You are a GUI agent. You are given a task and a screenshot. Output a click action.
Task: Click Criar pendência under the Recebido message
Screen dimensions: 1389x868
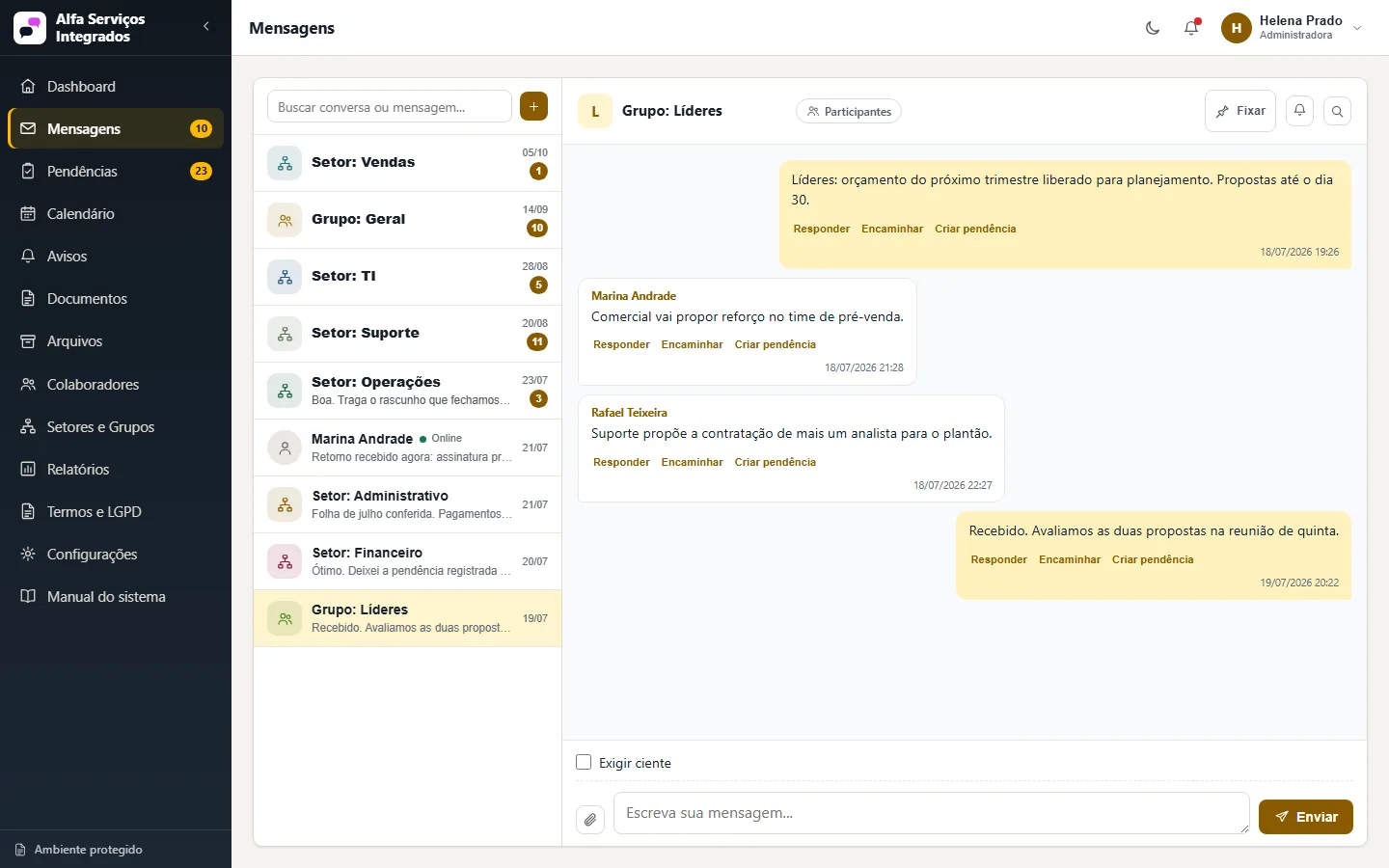click(1153, 559)
